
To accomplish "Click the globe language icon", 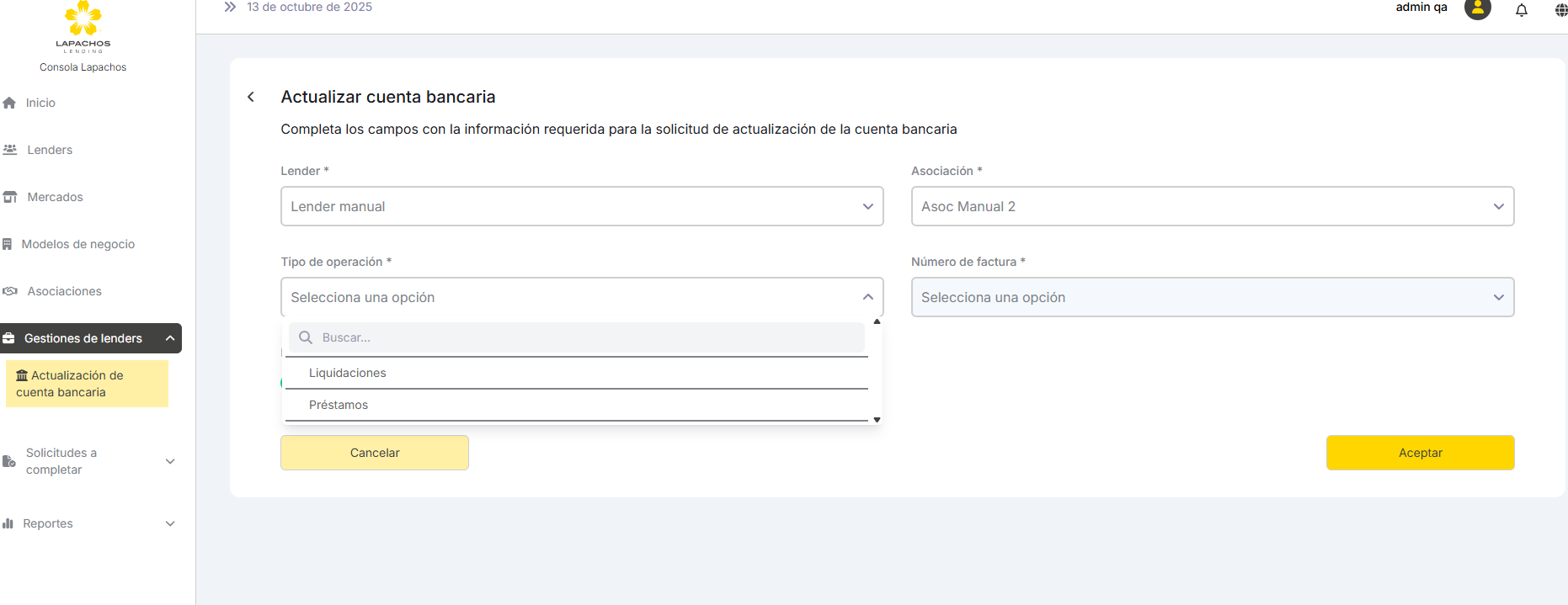I will click(1560, 10).
